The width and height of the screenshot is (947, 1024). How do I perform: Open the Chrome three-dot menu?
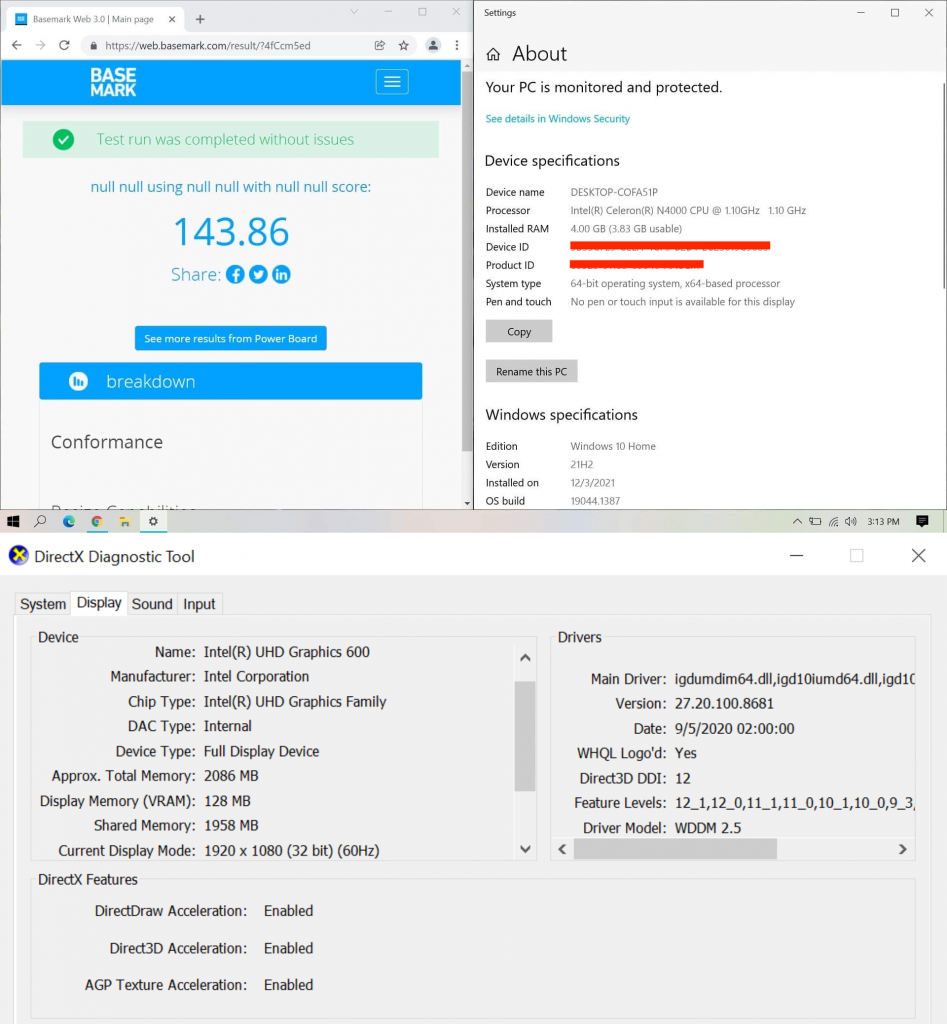[457, 45]
